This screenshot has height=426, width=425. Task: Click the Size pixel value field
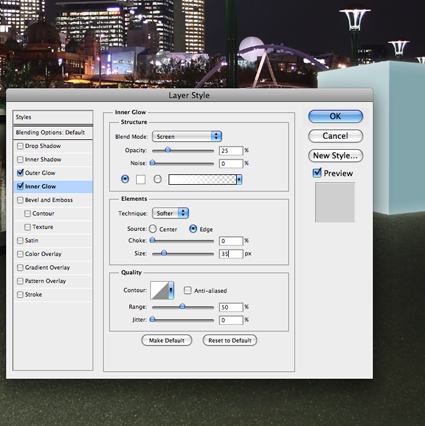coord(231,254)
